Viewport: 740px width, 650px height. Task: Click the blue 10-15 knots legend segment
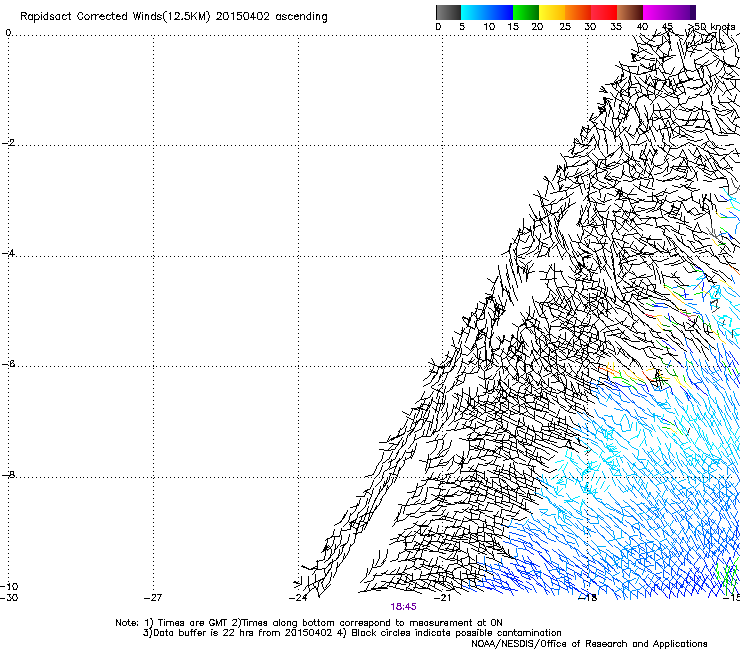(x=500, y=12)
